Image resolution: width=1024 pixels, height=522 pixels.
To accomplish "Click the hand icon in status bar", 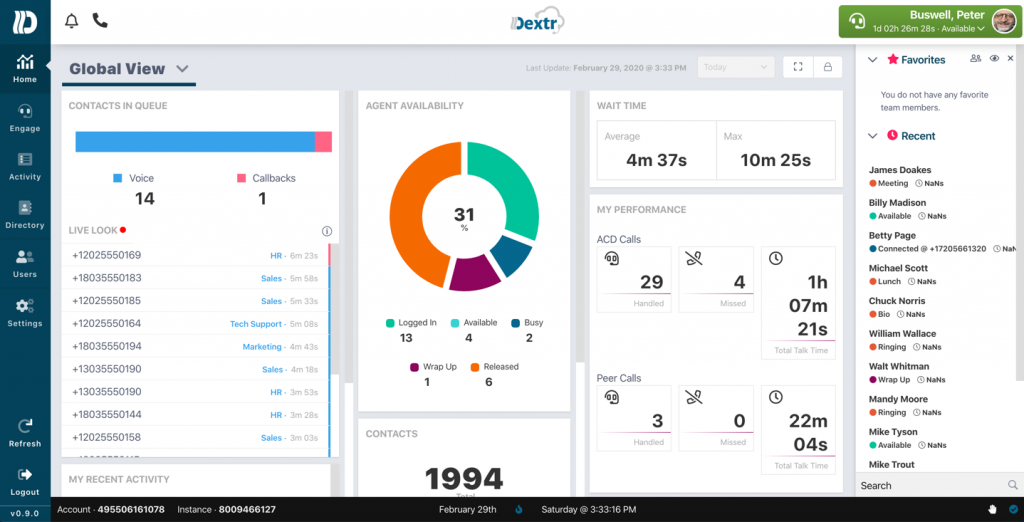I will [994, 510].
